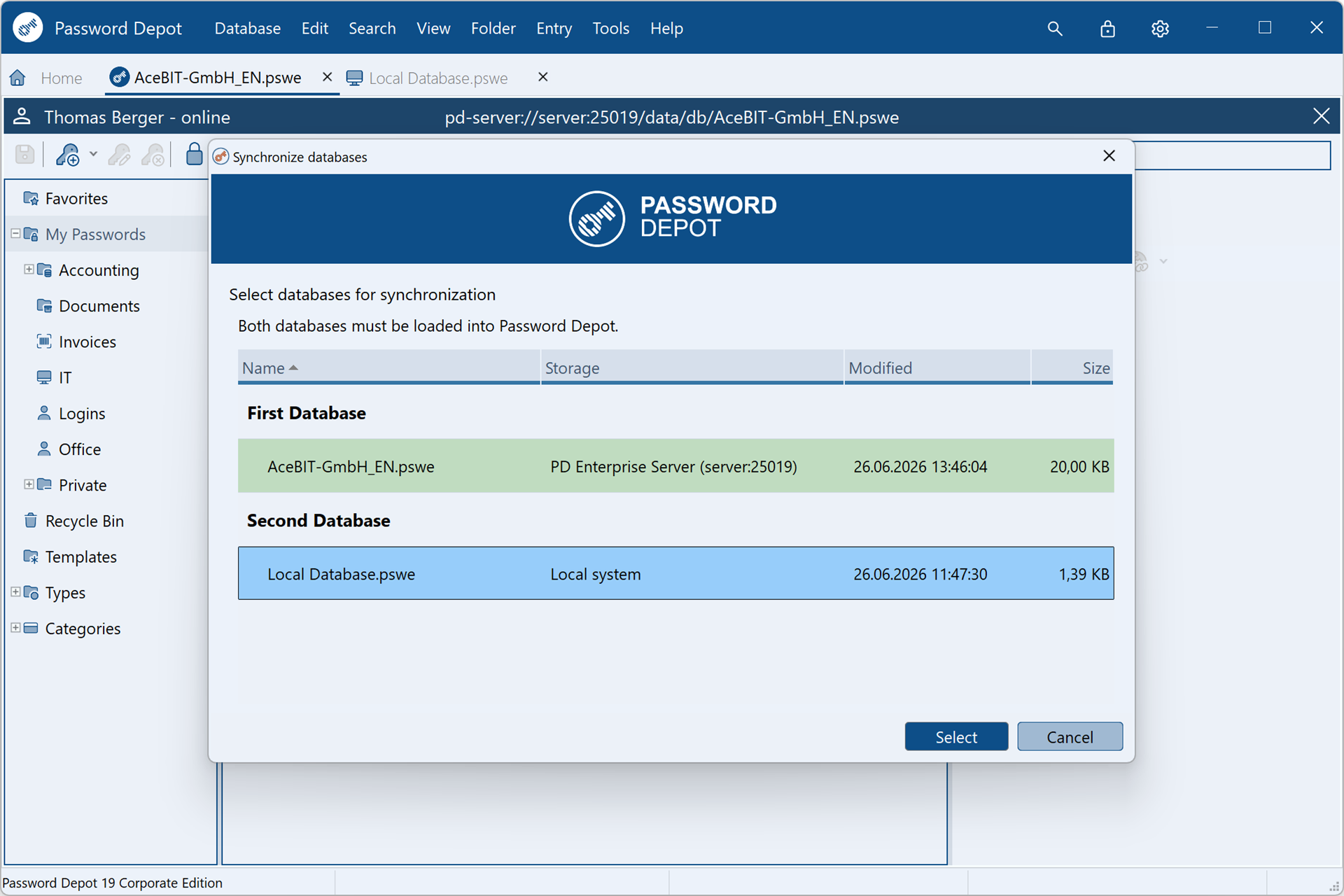Open the search magnifier in title bar
Image resolution: width=1344 pixels, height=896 pixels.
point(1055,29)
